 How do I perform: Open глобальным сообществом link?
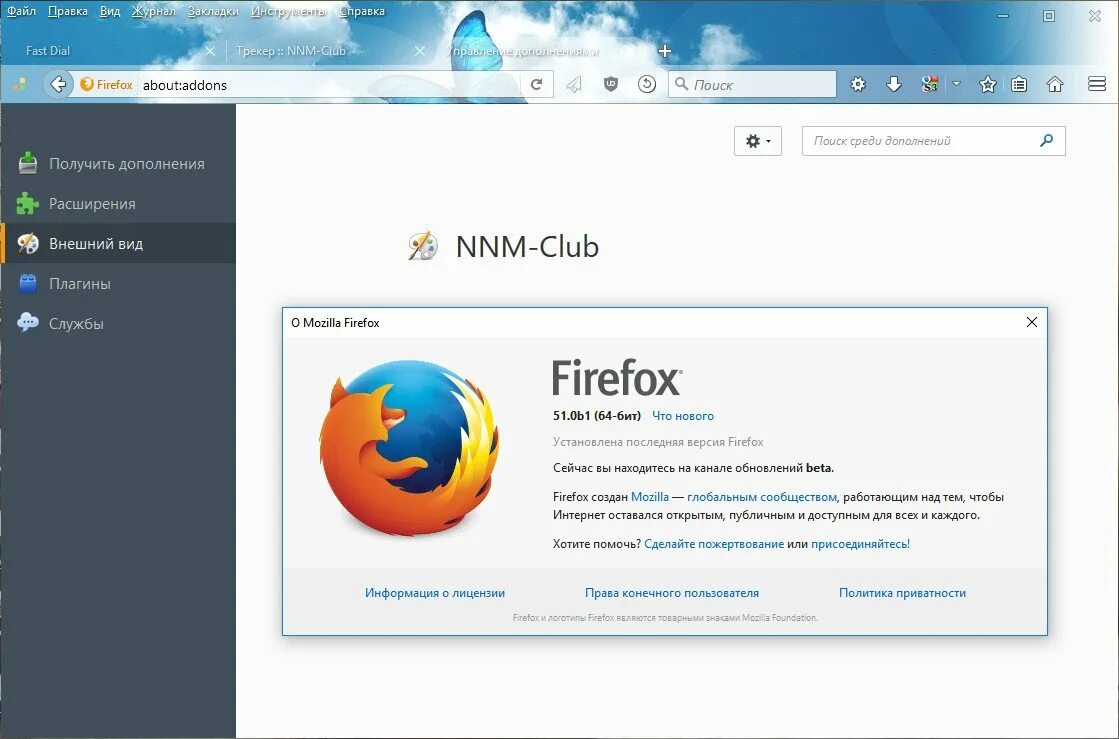(x=761, y=496)
